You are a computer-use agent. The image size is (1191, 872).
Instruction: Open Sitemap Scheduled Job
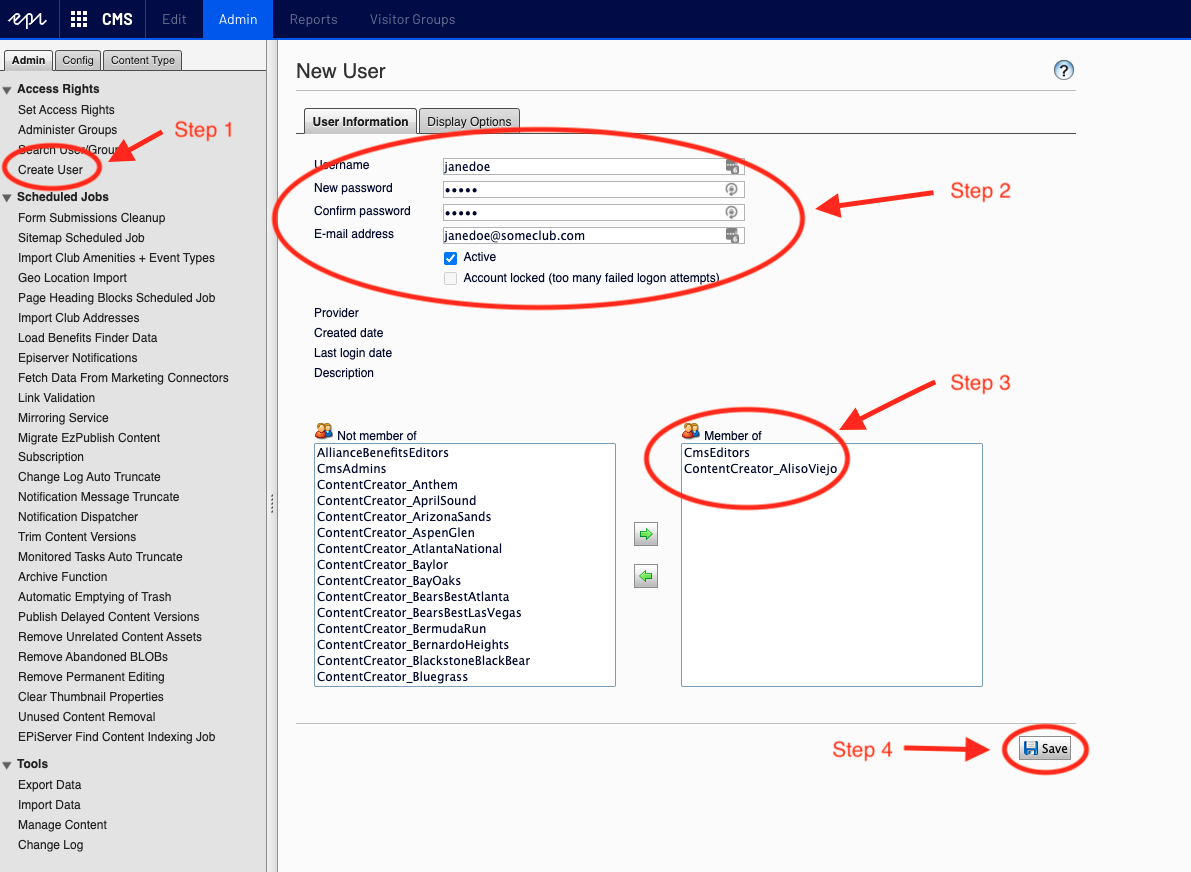[x=81, y=238]
